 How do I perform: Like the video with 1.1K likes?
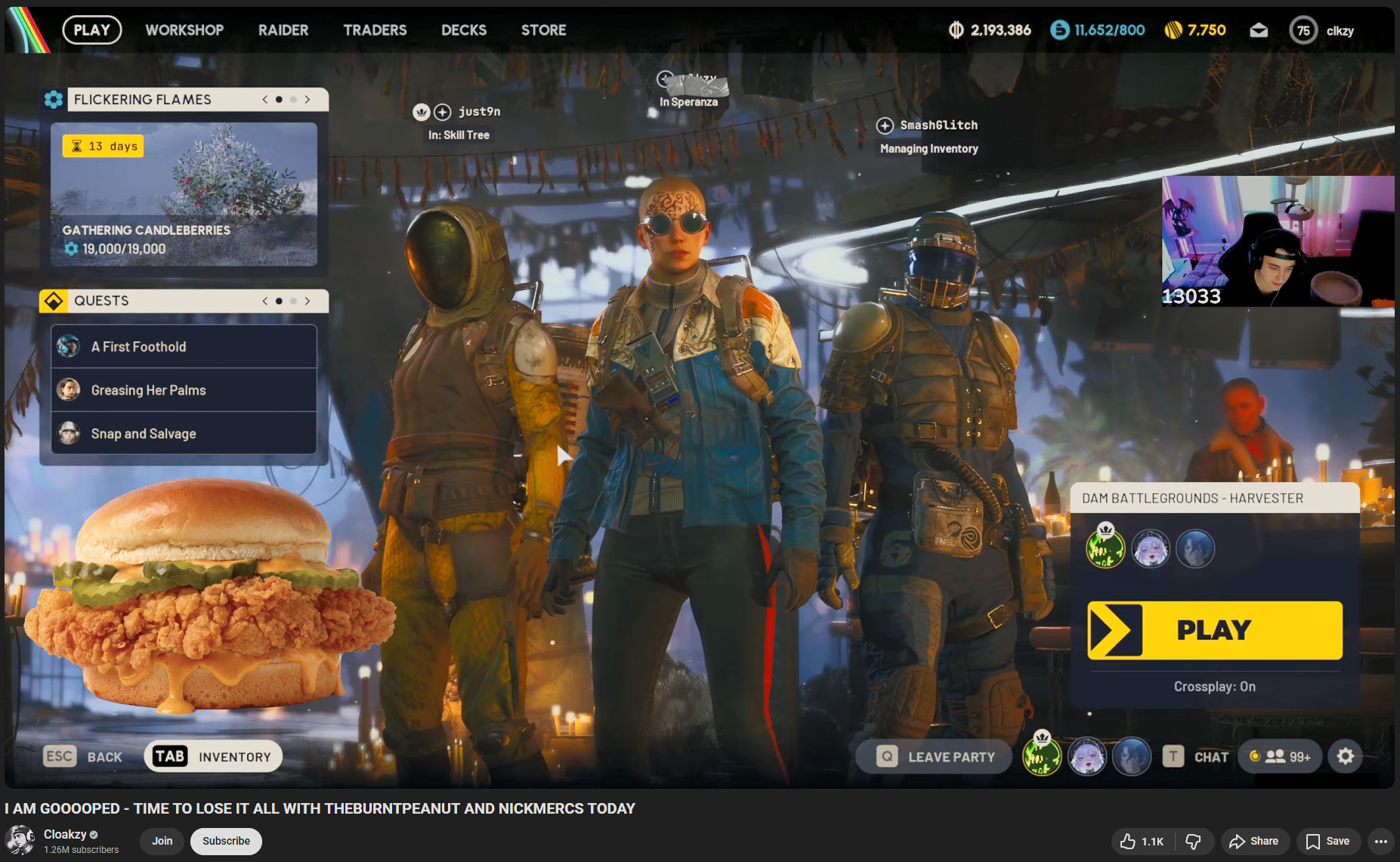click(x=1141, y=841)
